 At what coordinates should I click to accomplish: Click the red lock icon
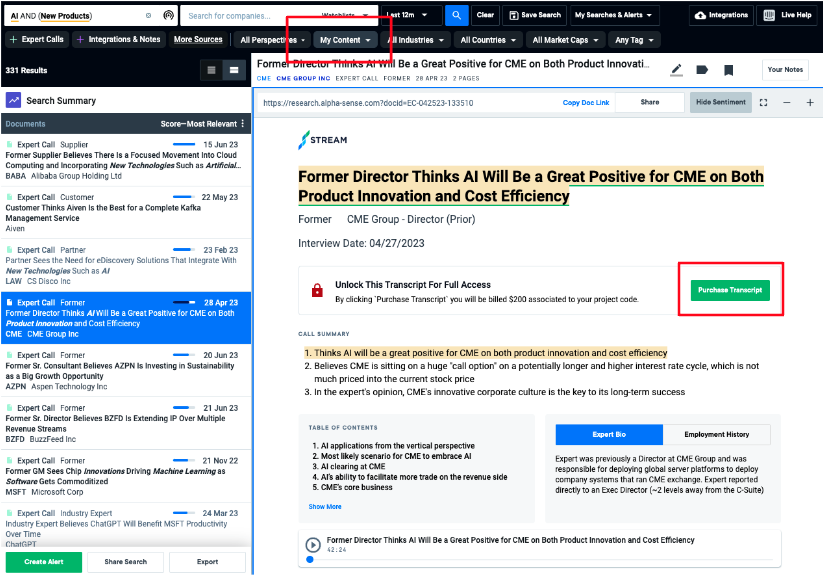[x=317, y=290]
